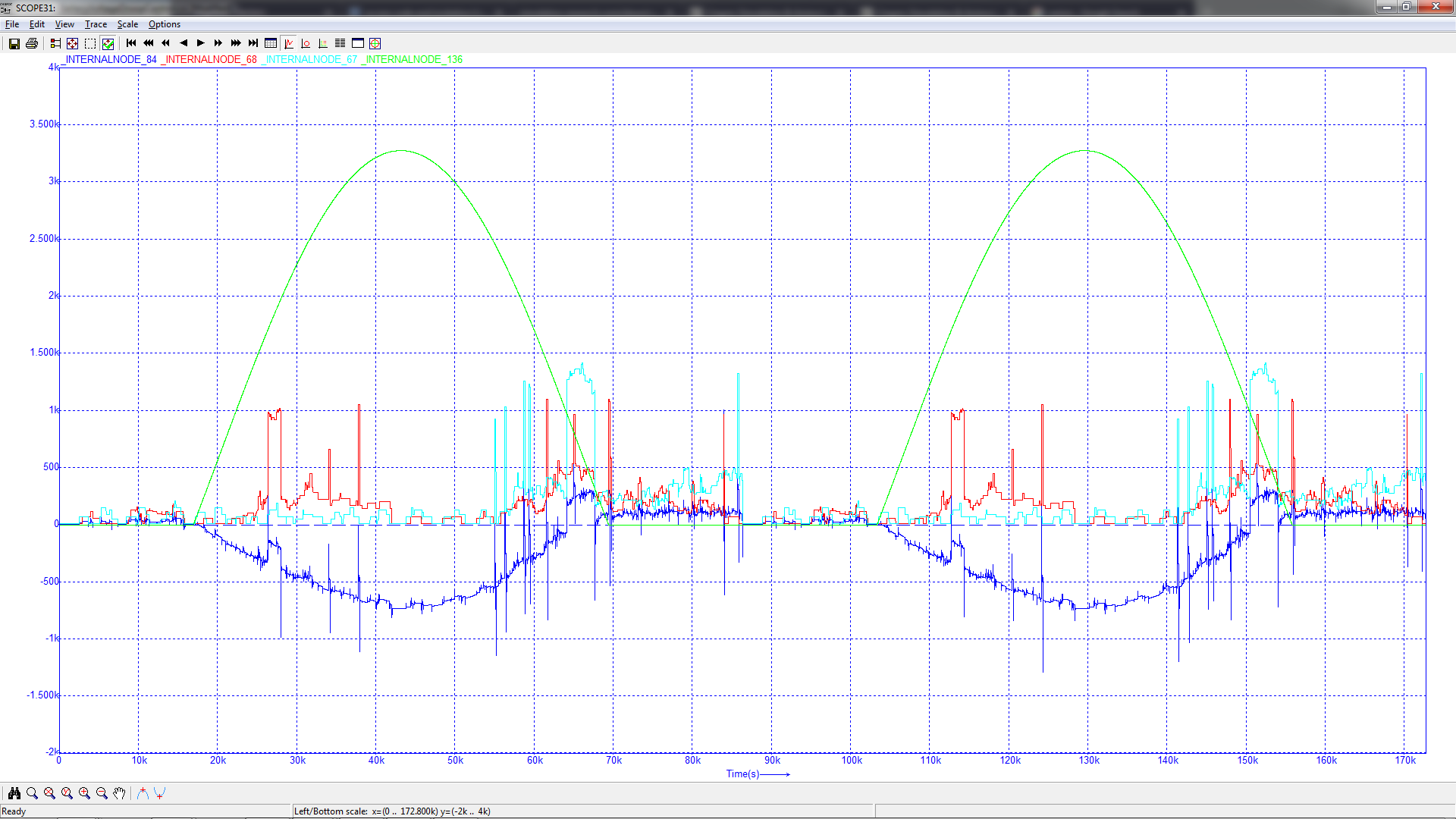
Task: Click the Y-axis zoom magnifier
Action: [x=67, y=793]
